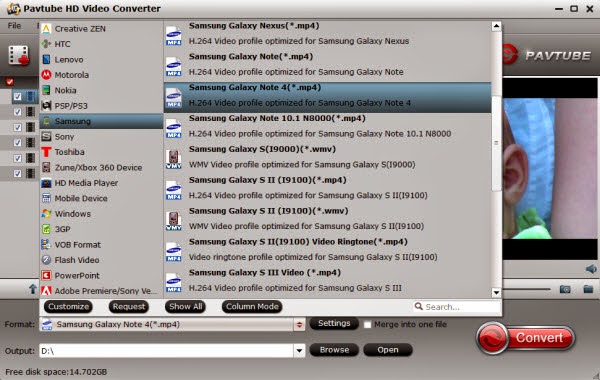Click the Open output folder button

tap(388, 350)
